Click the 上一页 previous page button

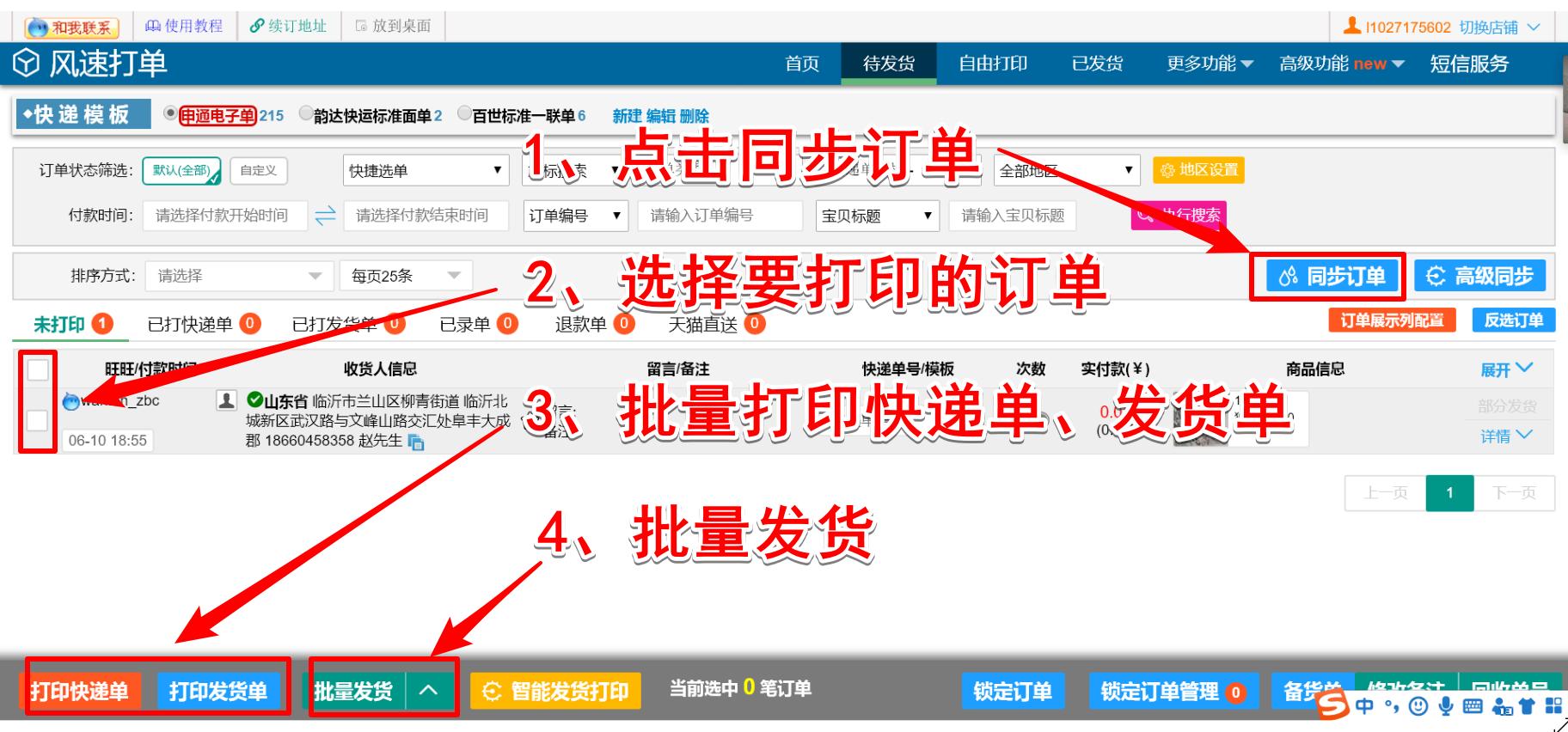[x=1386, y=493]
